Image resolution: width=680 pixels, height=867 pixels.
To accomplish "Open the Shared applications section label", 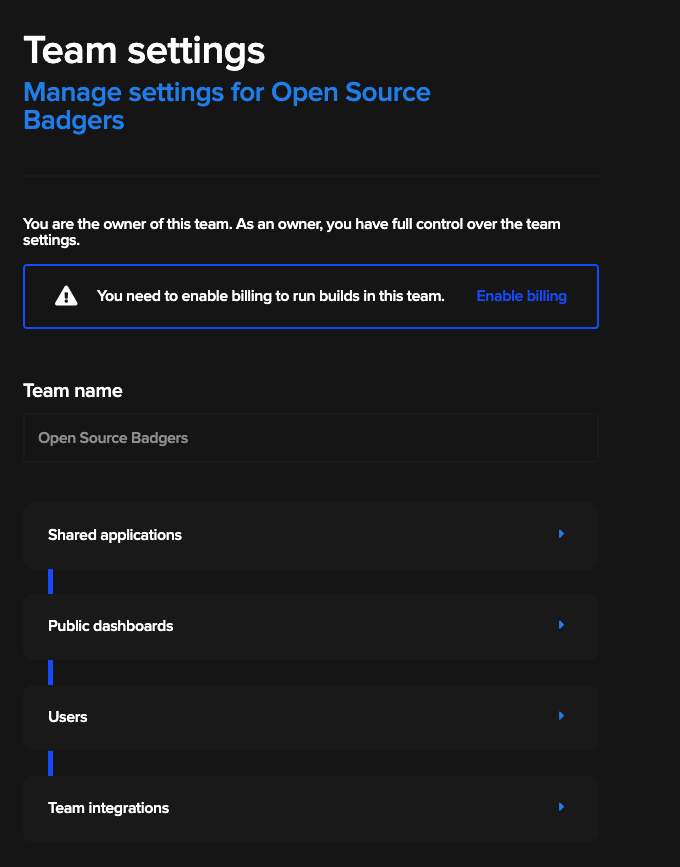I will click(115, 535).
